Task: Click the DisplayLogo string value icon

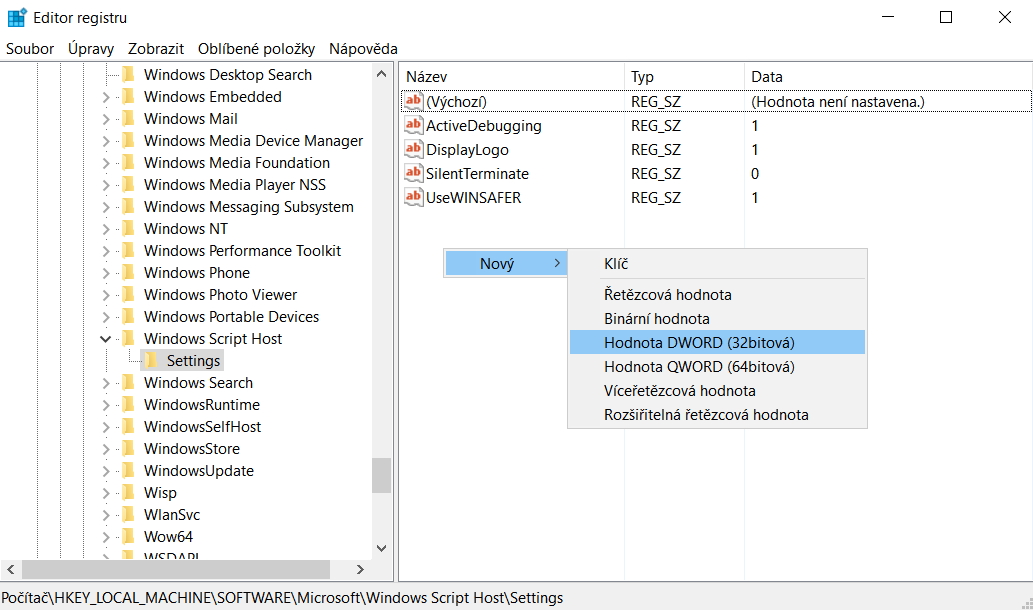Action: pyautogui.click(x=414, y=150)
